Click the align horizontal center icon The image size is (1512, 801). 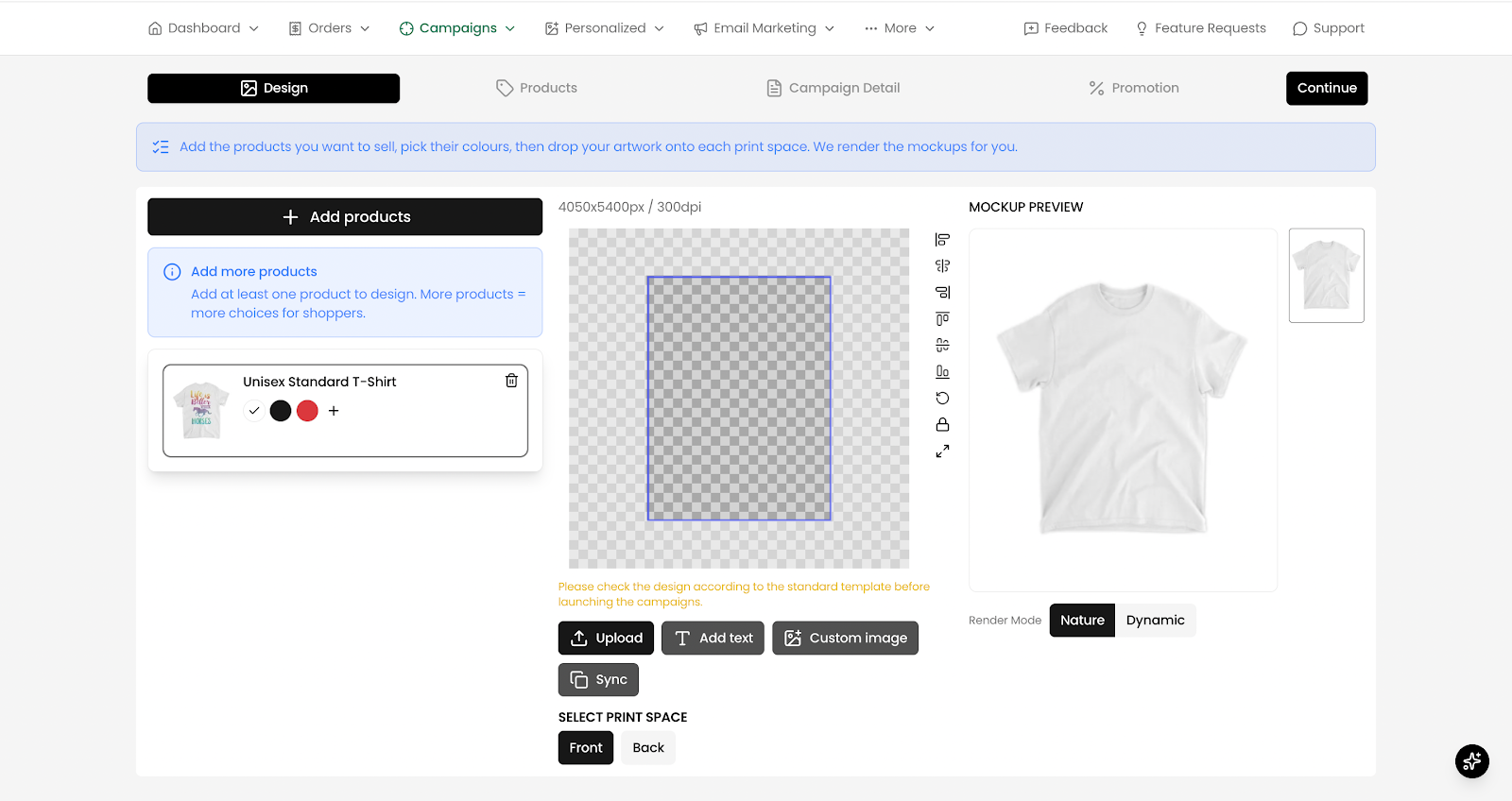coord(942,266)
